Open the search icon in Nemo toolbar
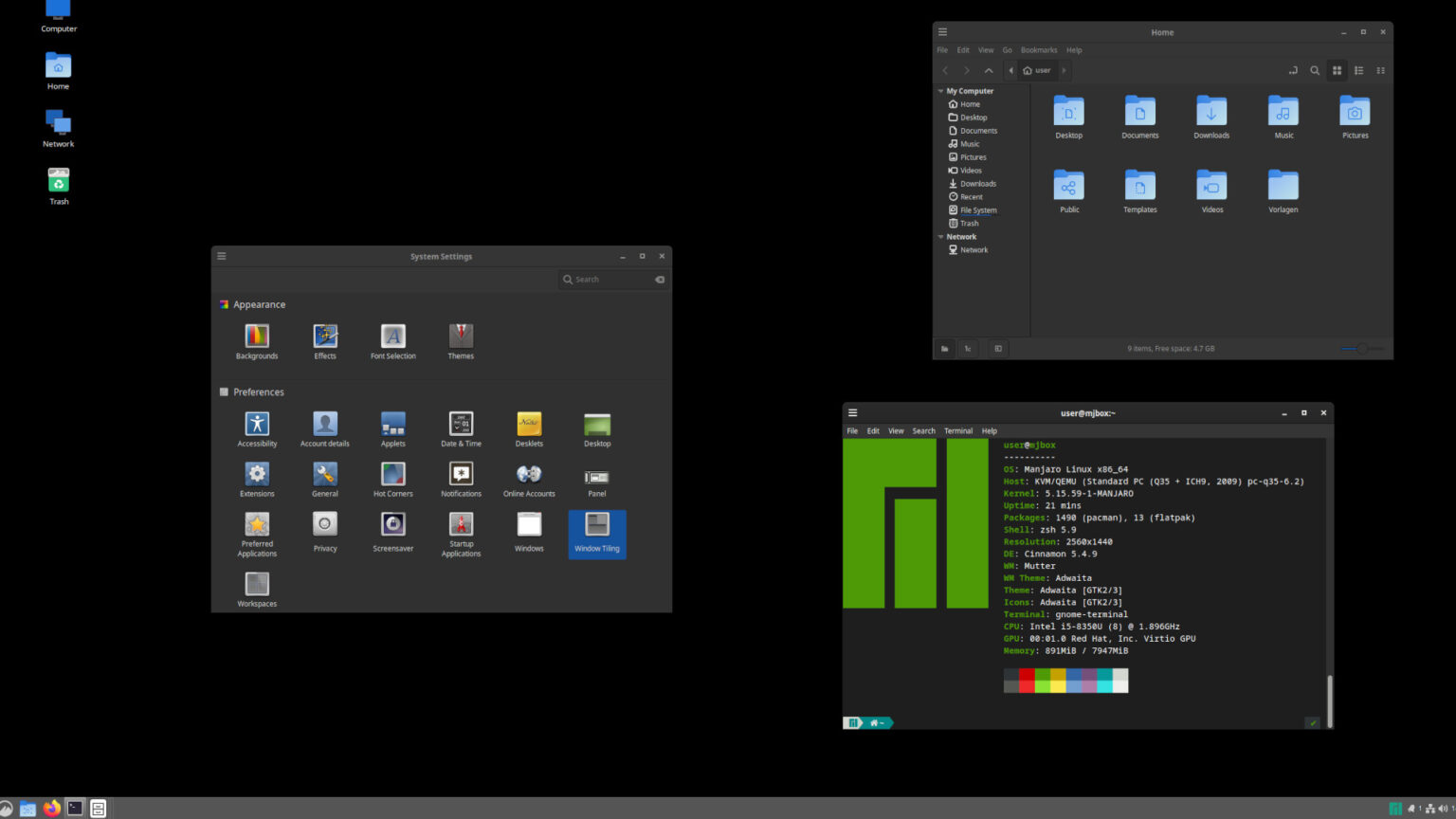The width and height of the screenshot is (1456, 819). pyautogui.click(x=1315, y=70)
